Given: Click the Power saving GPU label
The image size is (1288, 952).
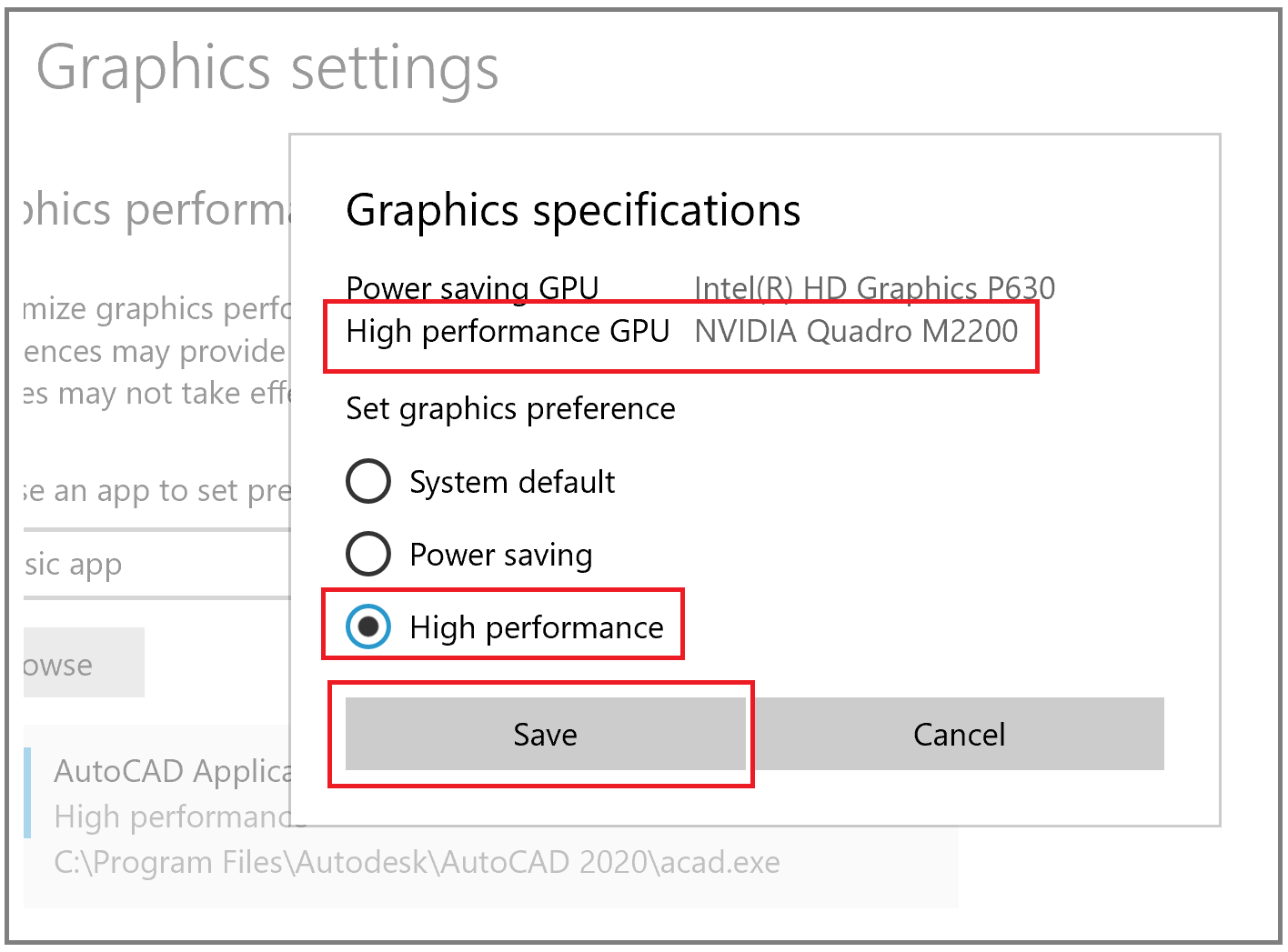Looking at the screenshot, I should (x=472, y=287).
